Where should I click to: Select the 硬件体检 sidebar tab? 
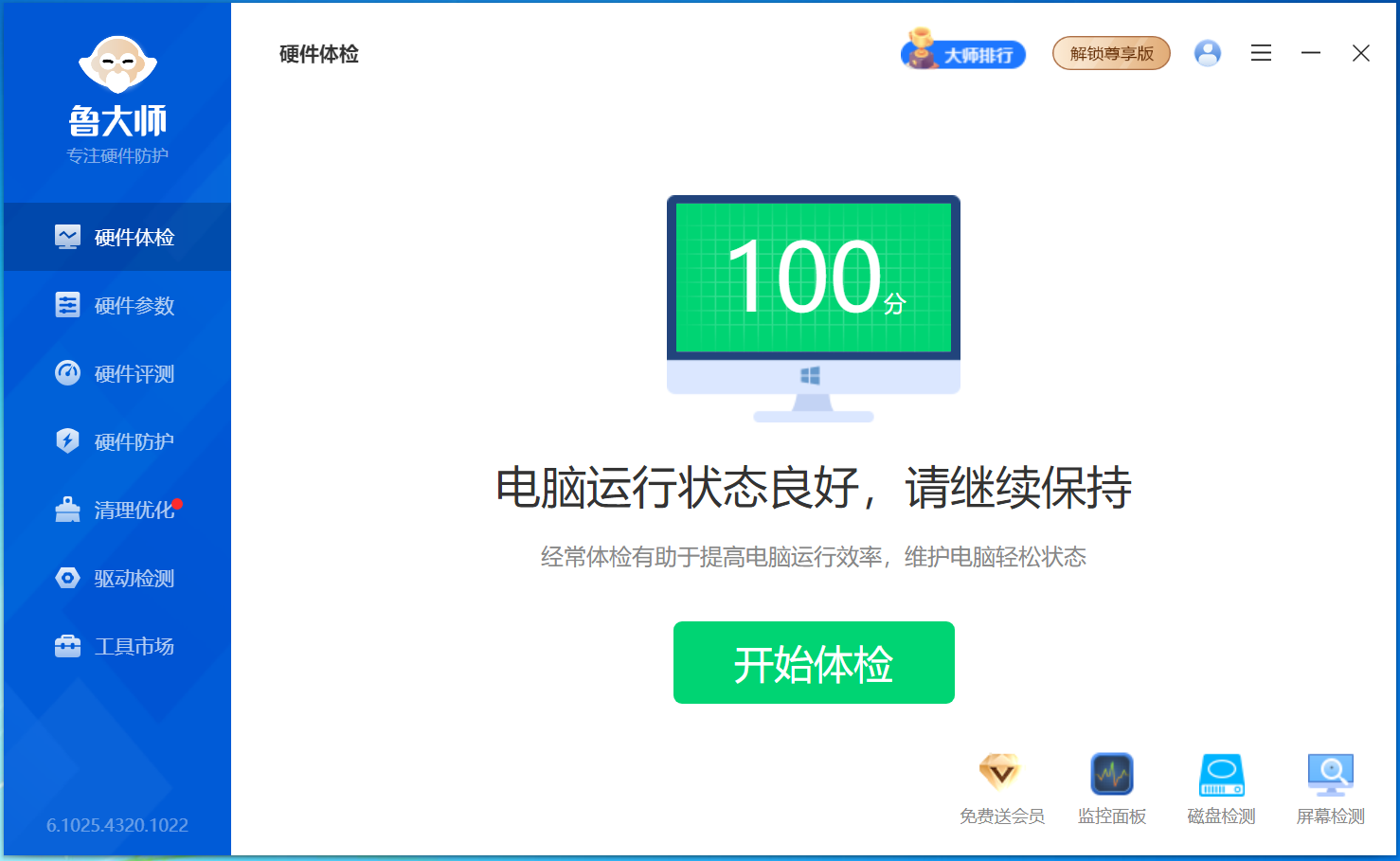(x=117, y=237)
